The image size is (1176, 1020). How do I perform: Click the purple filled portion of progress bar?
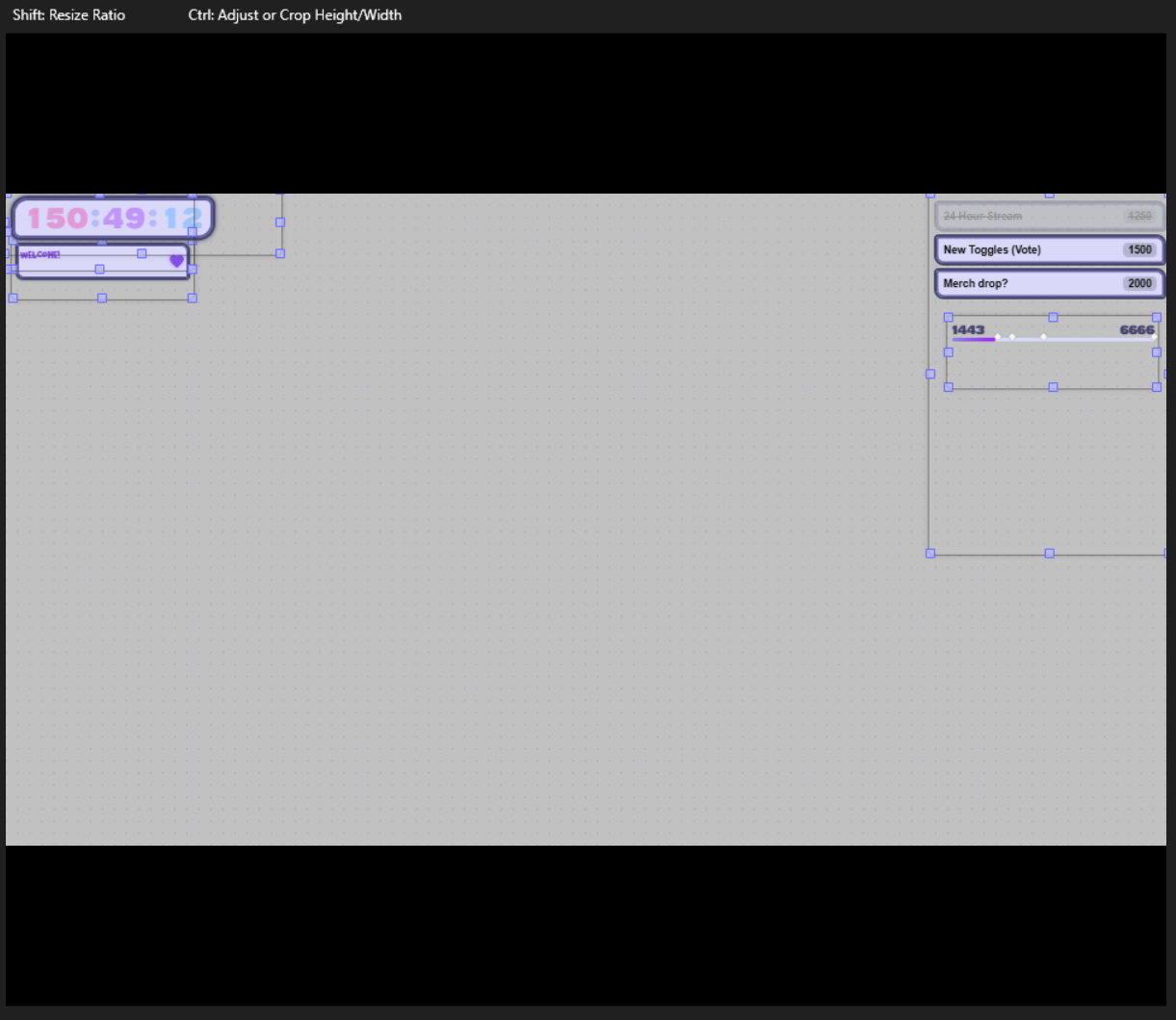971,339
